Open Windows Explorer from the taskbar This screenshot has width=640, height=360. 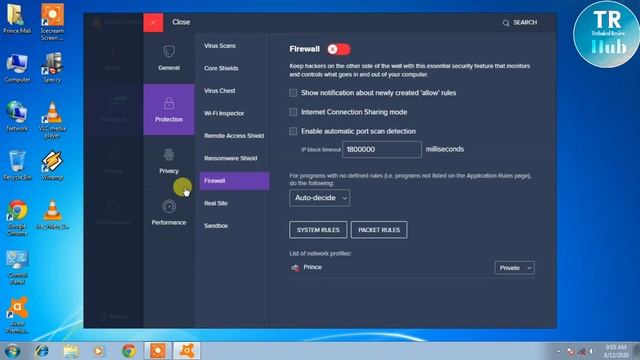71,351
